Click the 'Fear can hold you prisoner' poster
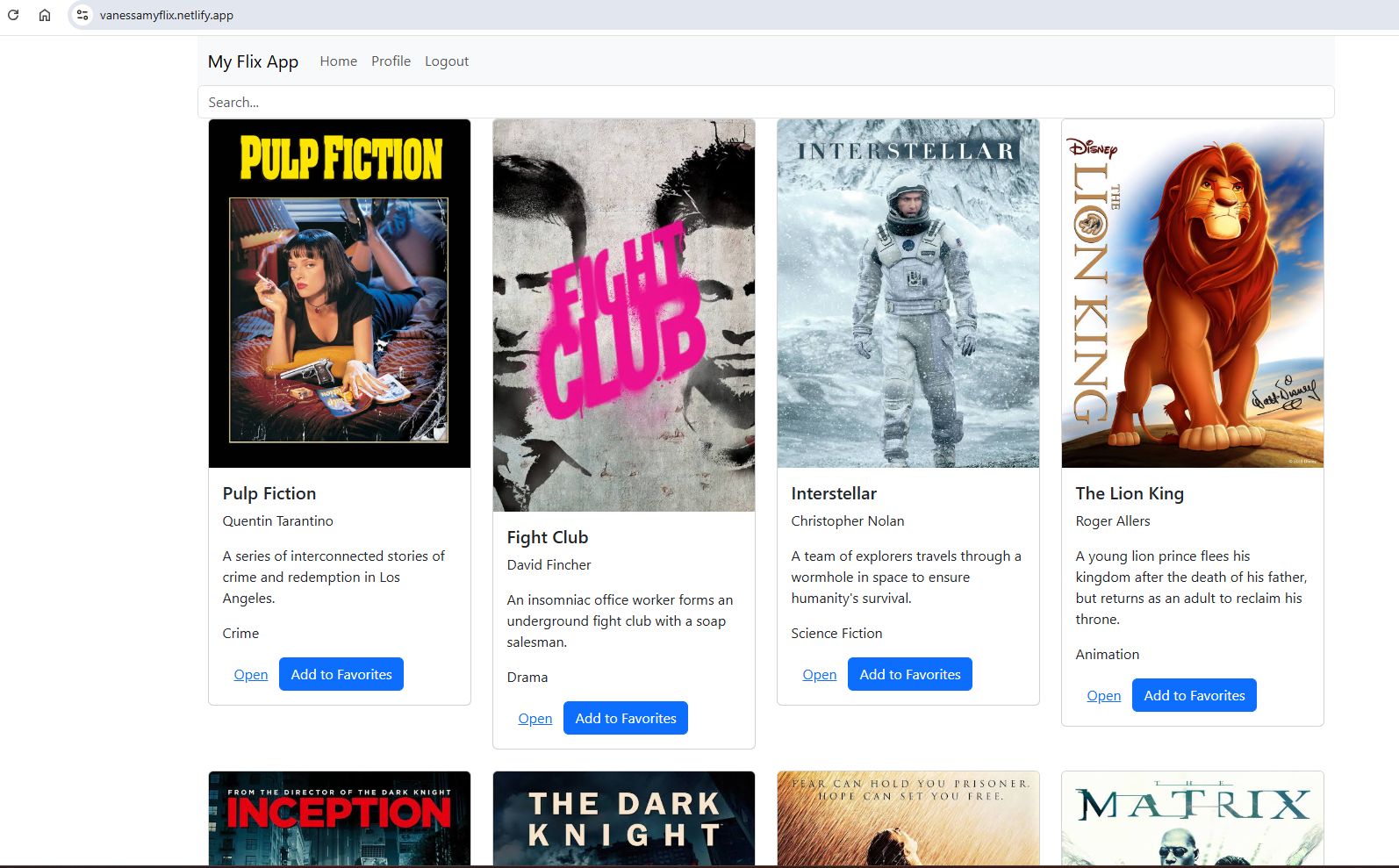 click(908, 819)
